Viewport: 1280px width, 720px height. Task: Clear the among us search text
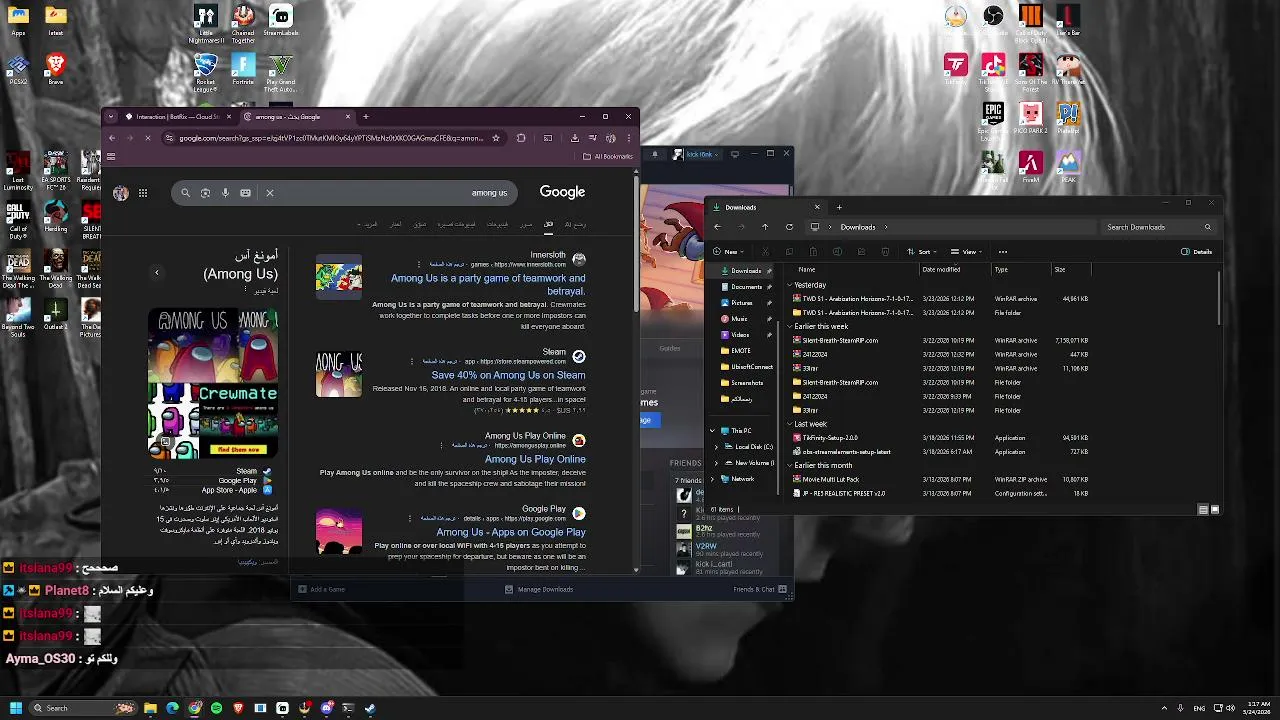coord(269,193)
